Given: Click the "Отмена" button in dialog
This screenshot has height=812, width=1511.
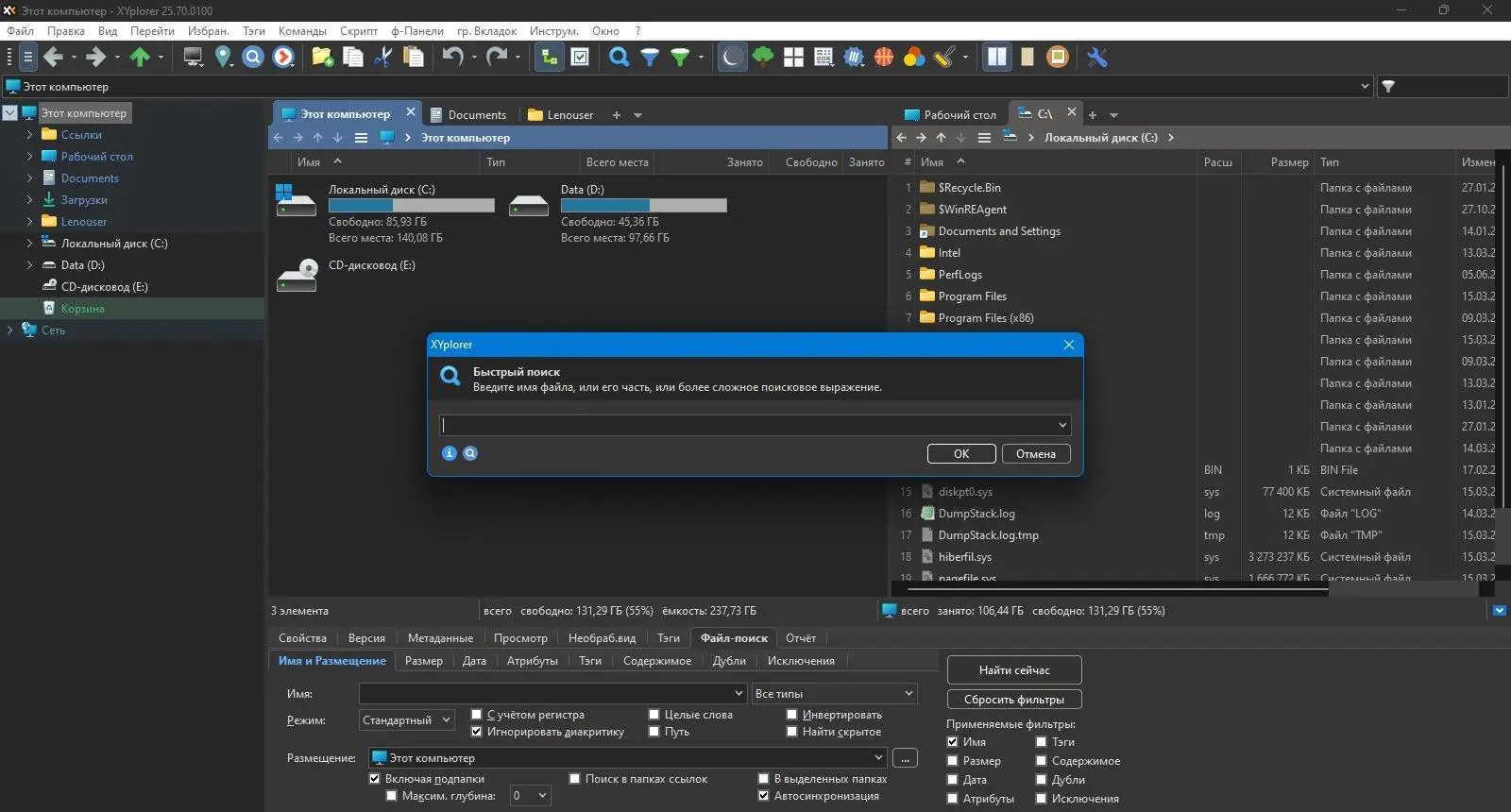Looking at the screenshot, I should (x=1036, y=454).
